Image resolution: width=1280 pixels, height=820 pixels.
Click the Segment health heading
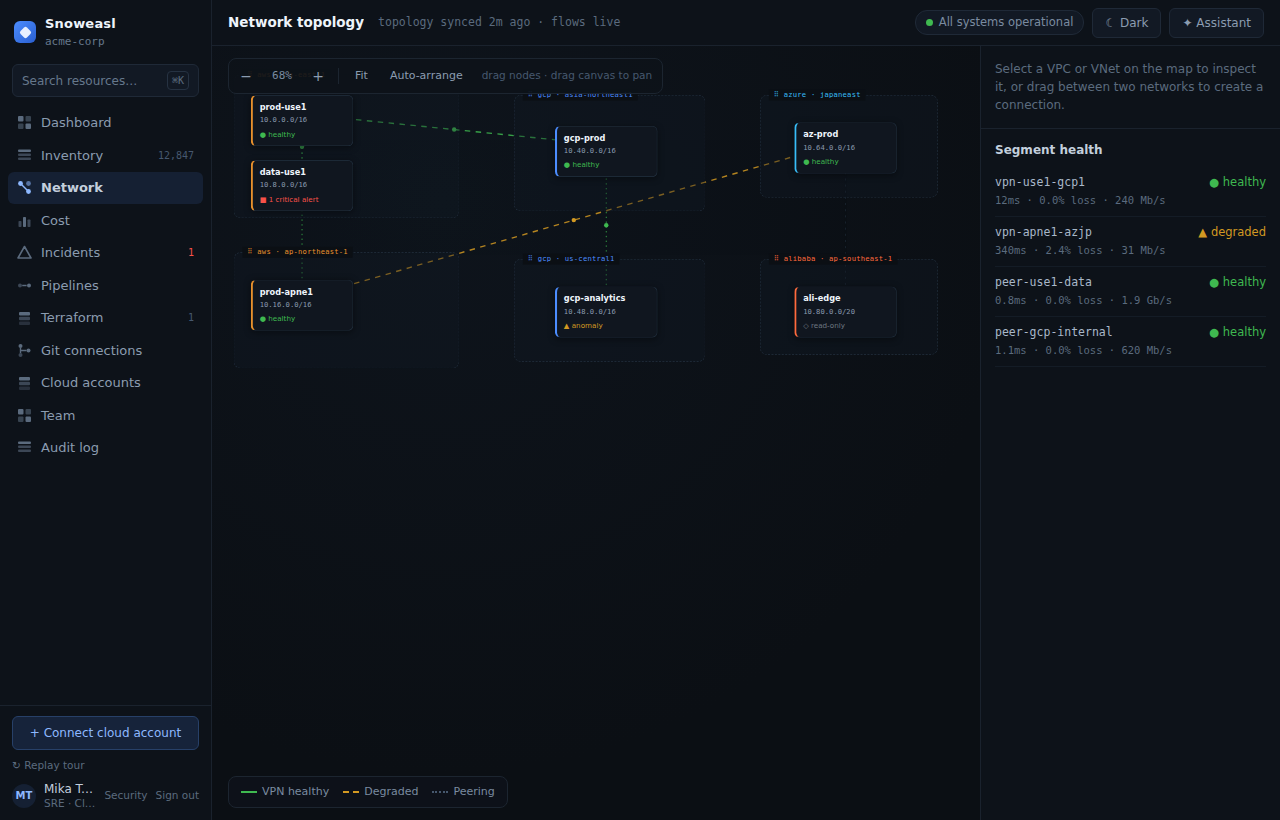tap(1048, 150)
